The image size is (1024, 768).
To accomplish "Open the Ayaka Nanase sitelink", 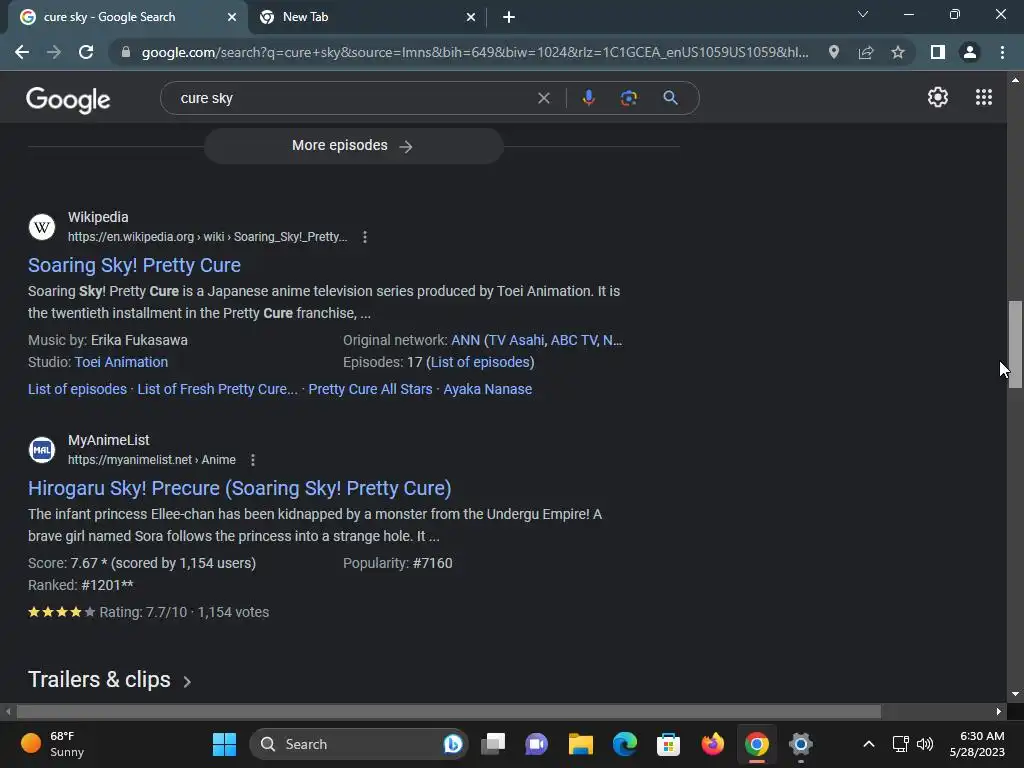I will coord(488,389).
